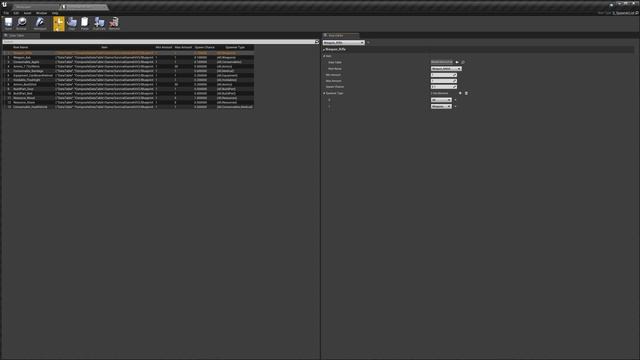Open the options arrow beside Spawner Type element 0
The width and height of the screenshot is (640, 360).
click(456, 100)
